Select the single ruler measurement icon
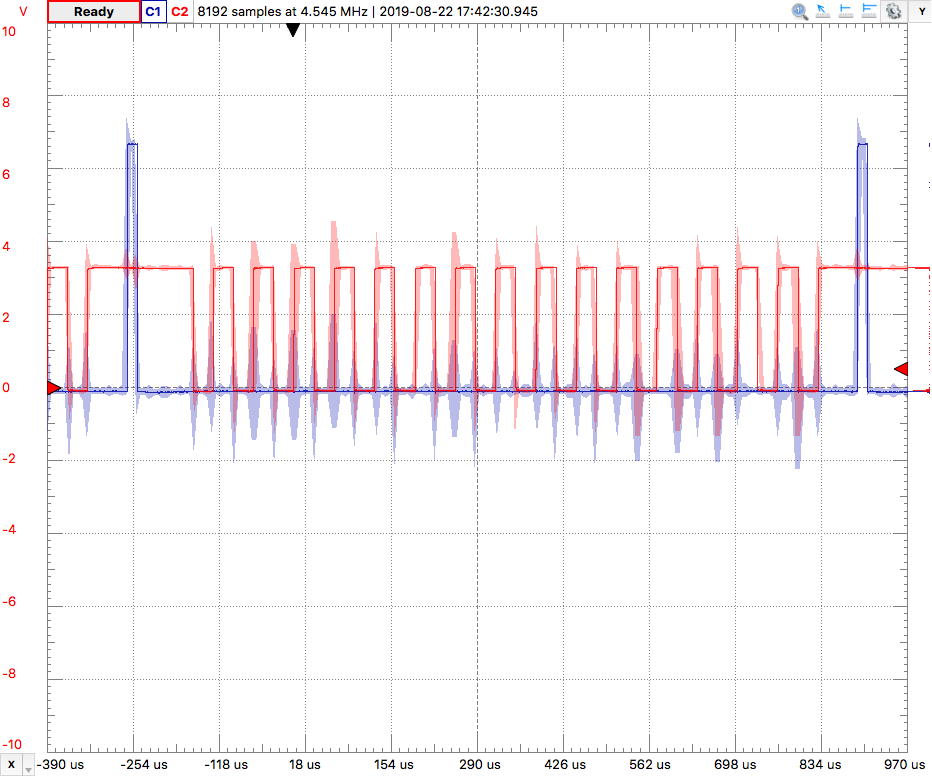The image size is (932, 776). point(846,11)
